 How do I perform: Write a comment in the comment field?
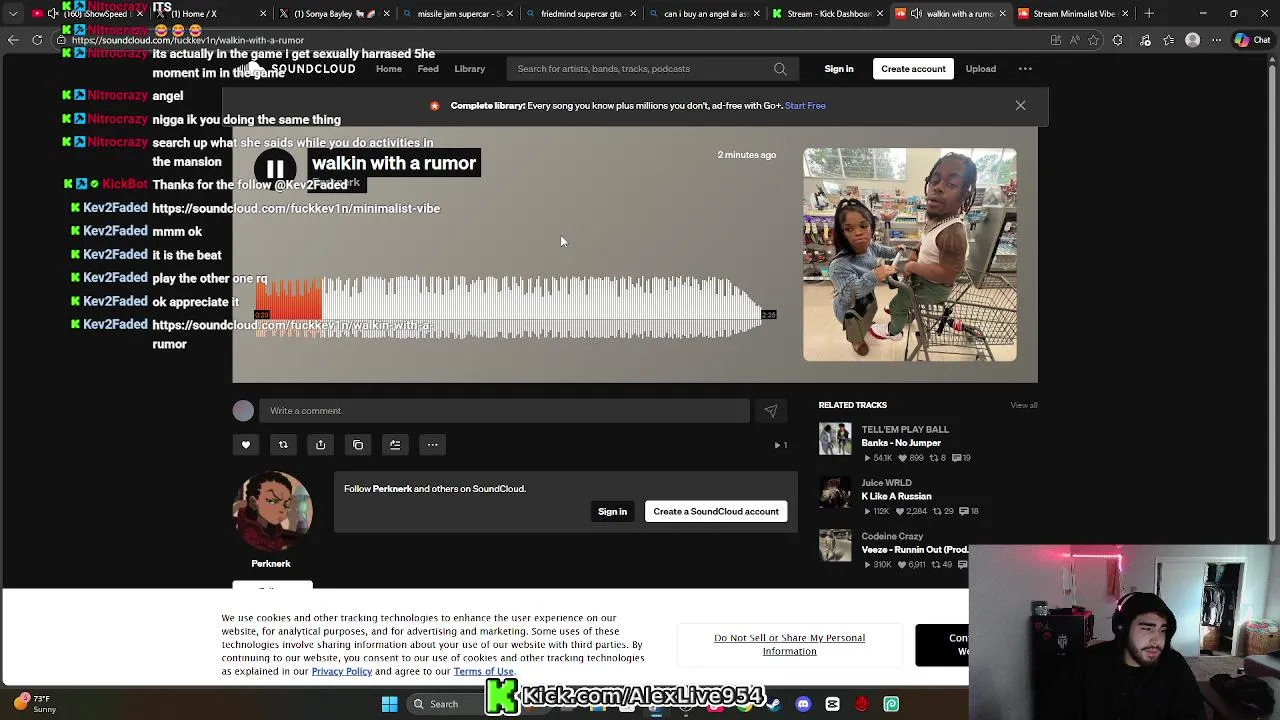pos(504,411)
